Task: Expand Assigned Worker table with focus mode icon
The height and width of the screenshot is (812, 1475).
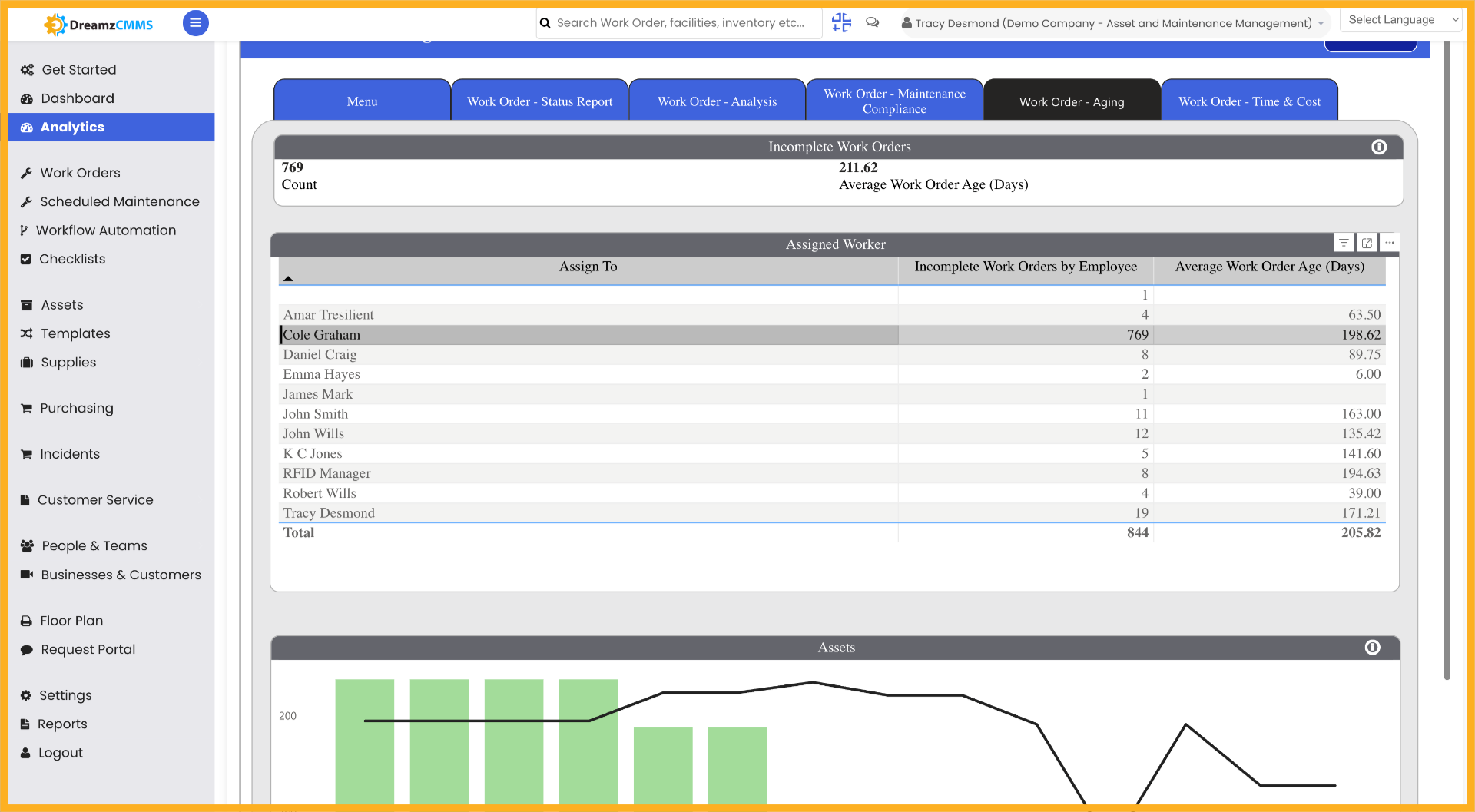Action: pos(1367,243)
